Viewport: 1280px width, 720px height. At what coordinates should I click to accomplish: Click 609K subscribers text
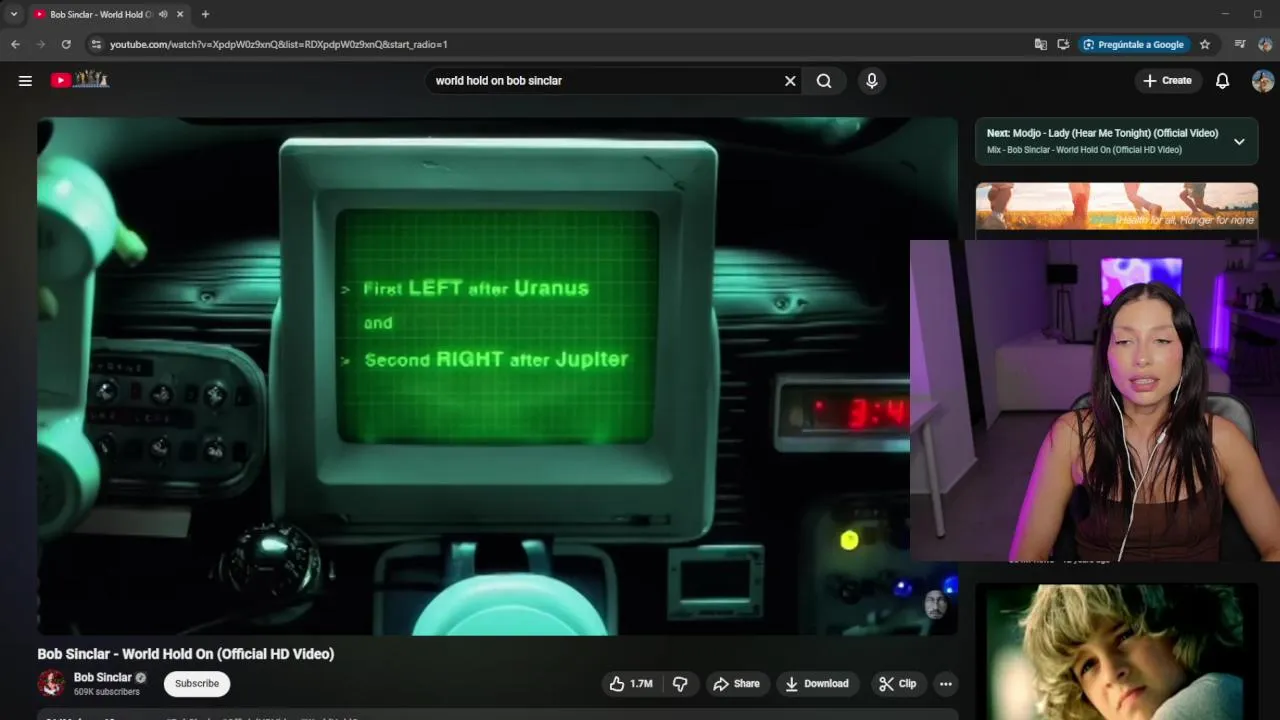pos(107,692)
